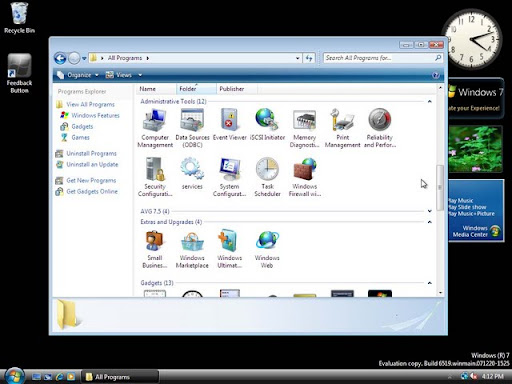The image size is (512, 384).
Task: Click Show Desktop quick launch icon
Action: tap(36, 377)
